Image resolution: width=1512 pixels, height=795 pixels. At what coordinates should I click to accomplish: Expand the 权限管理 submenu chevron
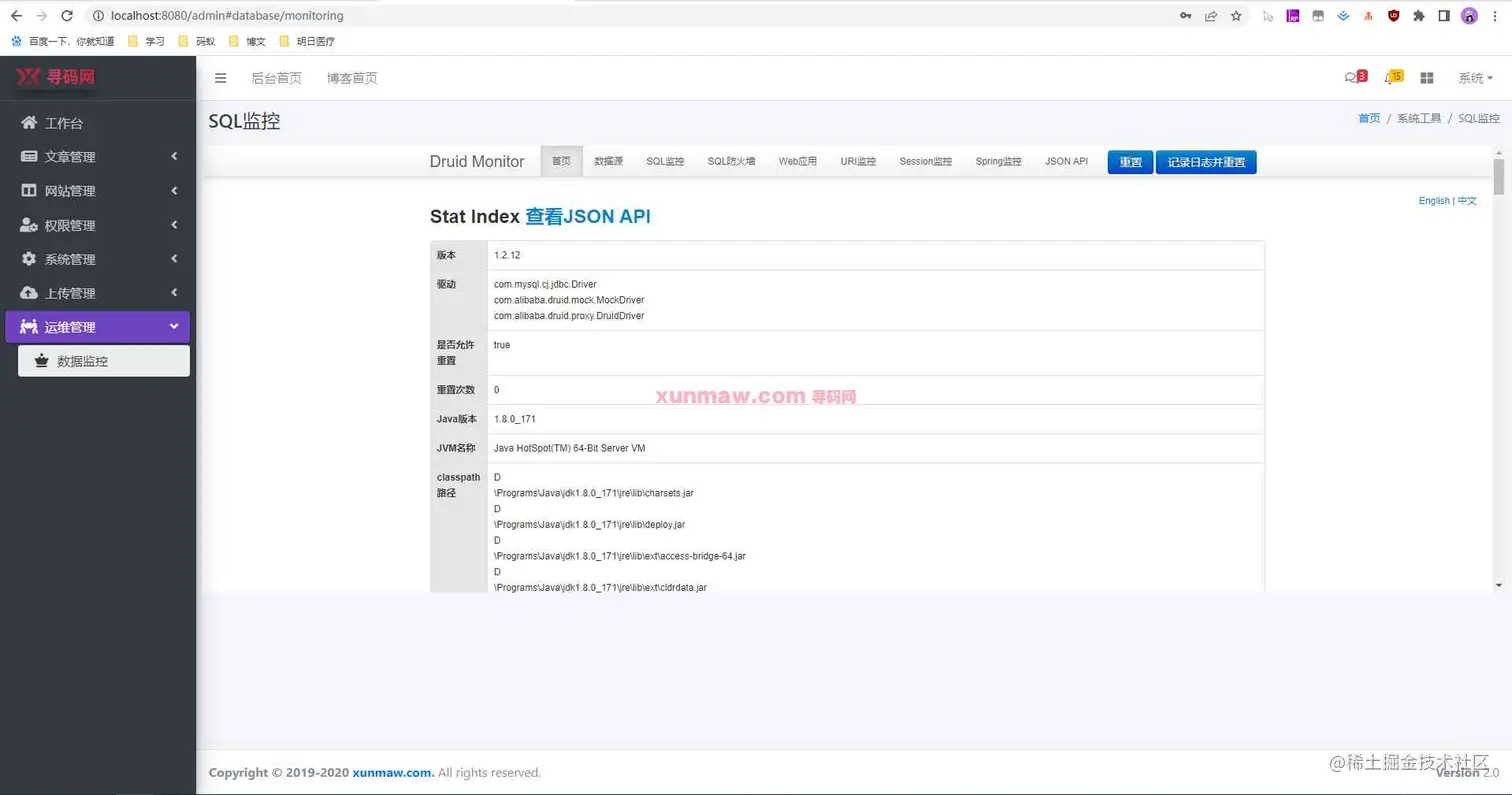click(x=174, y=224)
